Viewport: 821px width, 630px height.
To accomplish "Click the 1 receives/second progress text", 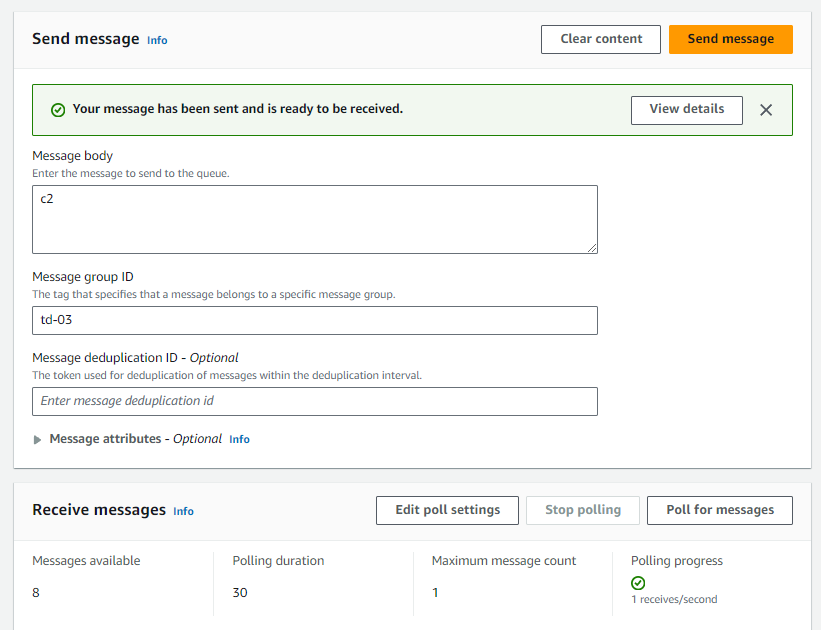I will point(673,600).
